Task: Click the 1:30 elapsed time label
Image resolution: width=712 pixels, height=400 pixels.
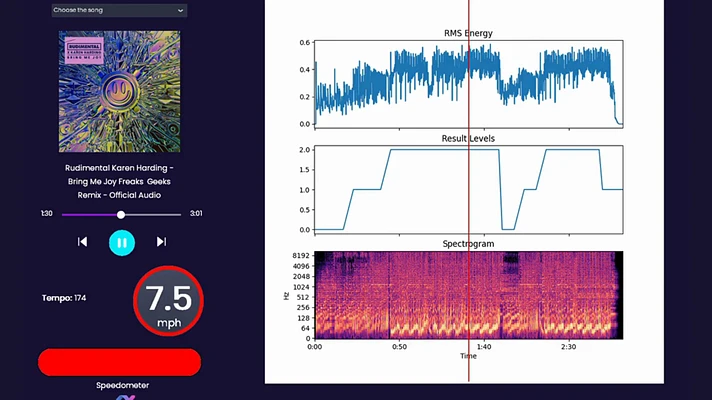Action: coord(47,213)
